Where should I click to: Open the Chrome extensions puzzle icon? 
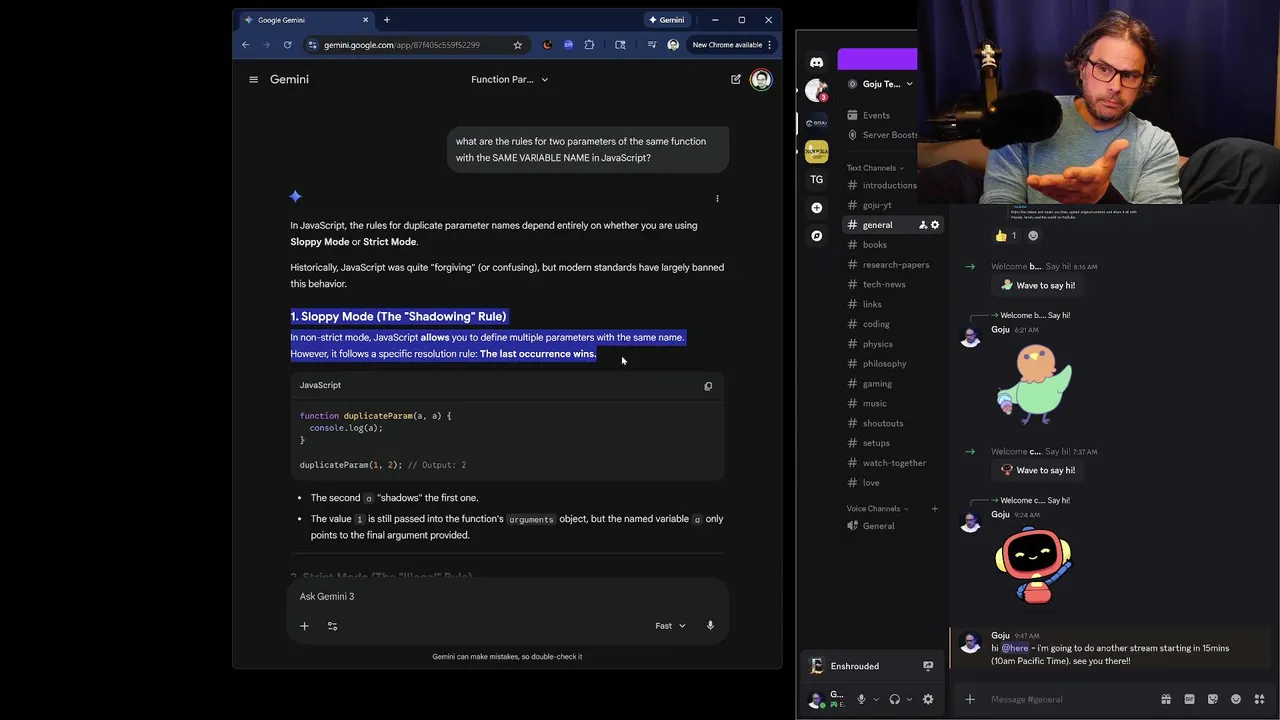pos(589,45)
